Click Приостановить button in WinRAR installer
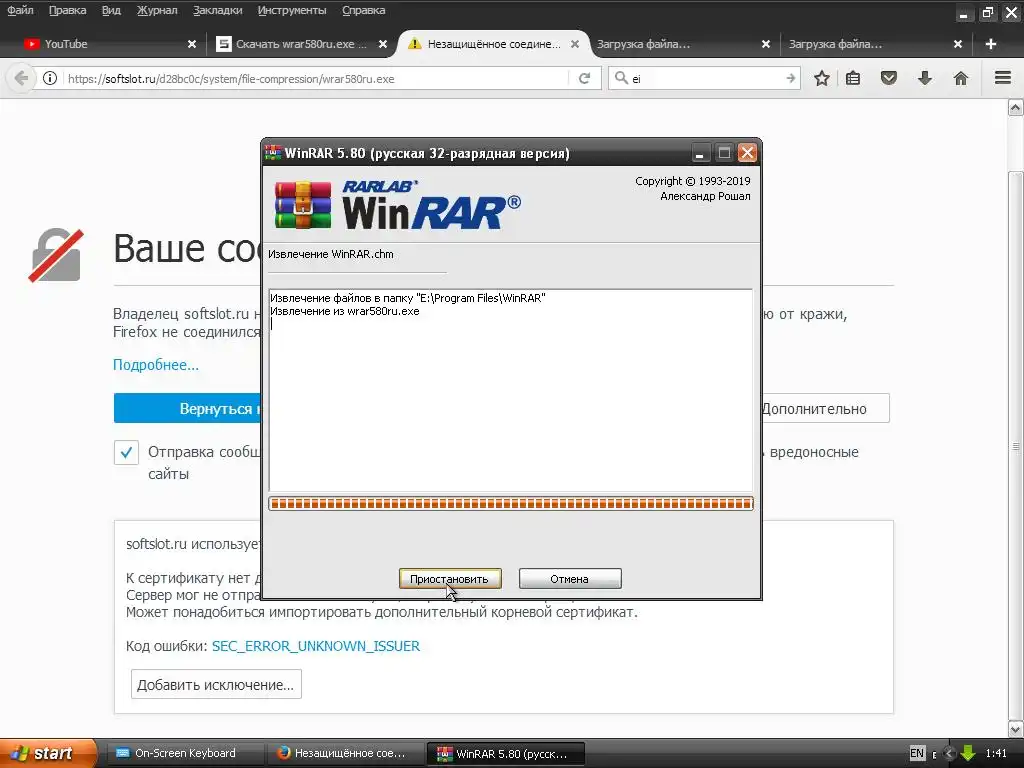 pos(450,579)
